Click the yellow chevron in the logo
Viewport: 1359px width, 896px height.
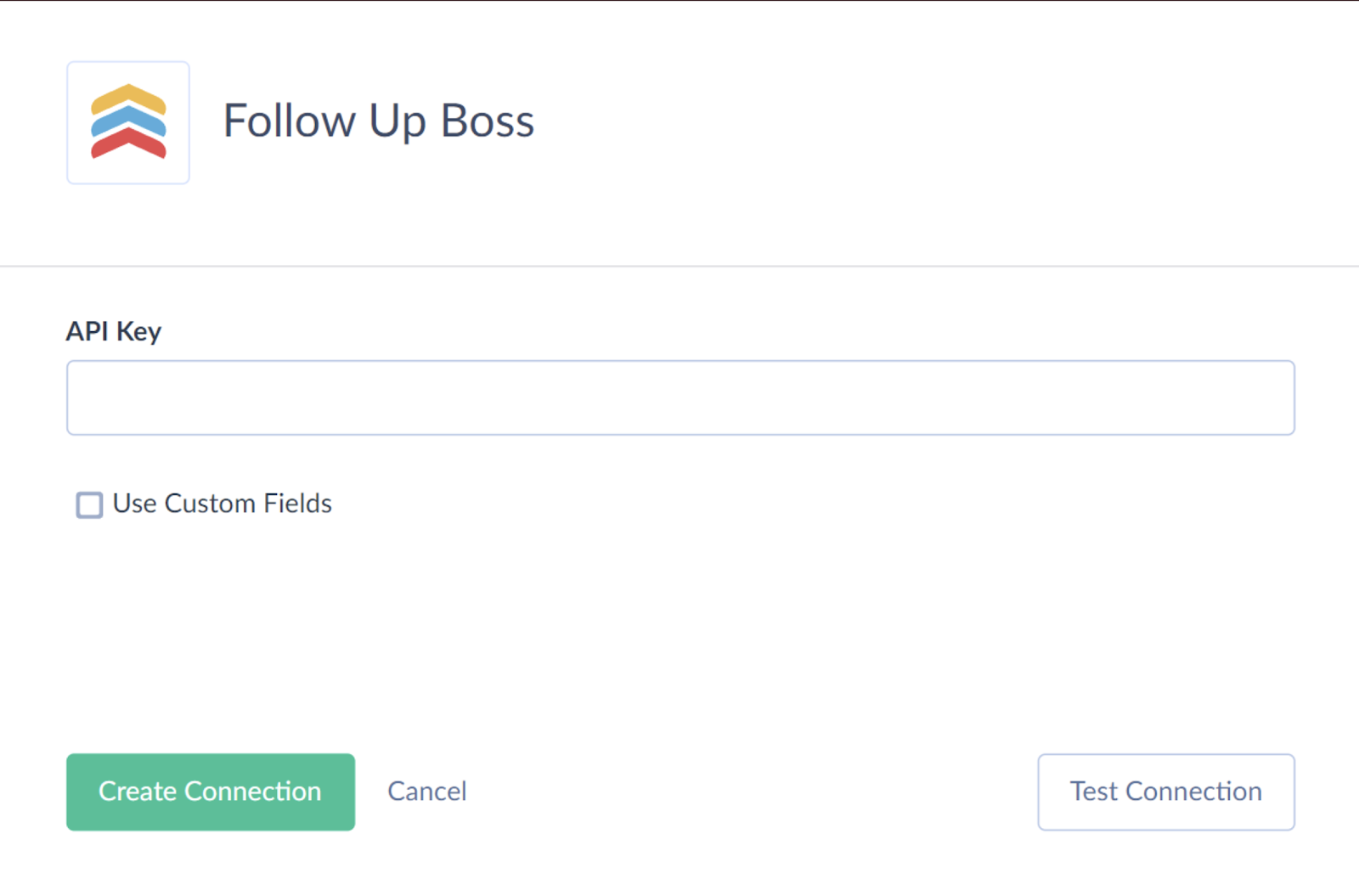(x=128, y=97)
